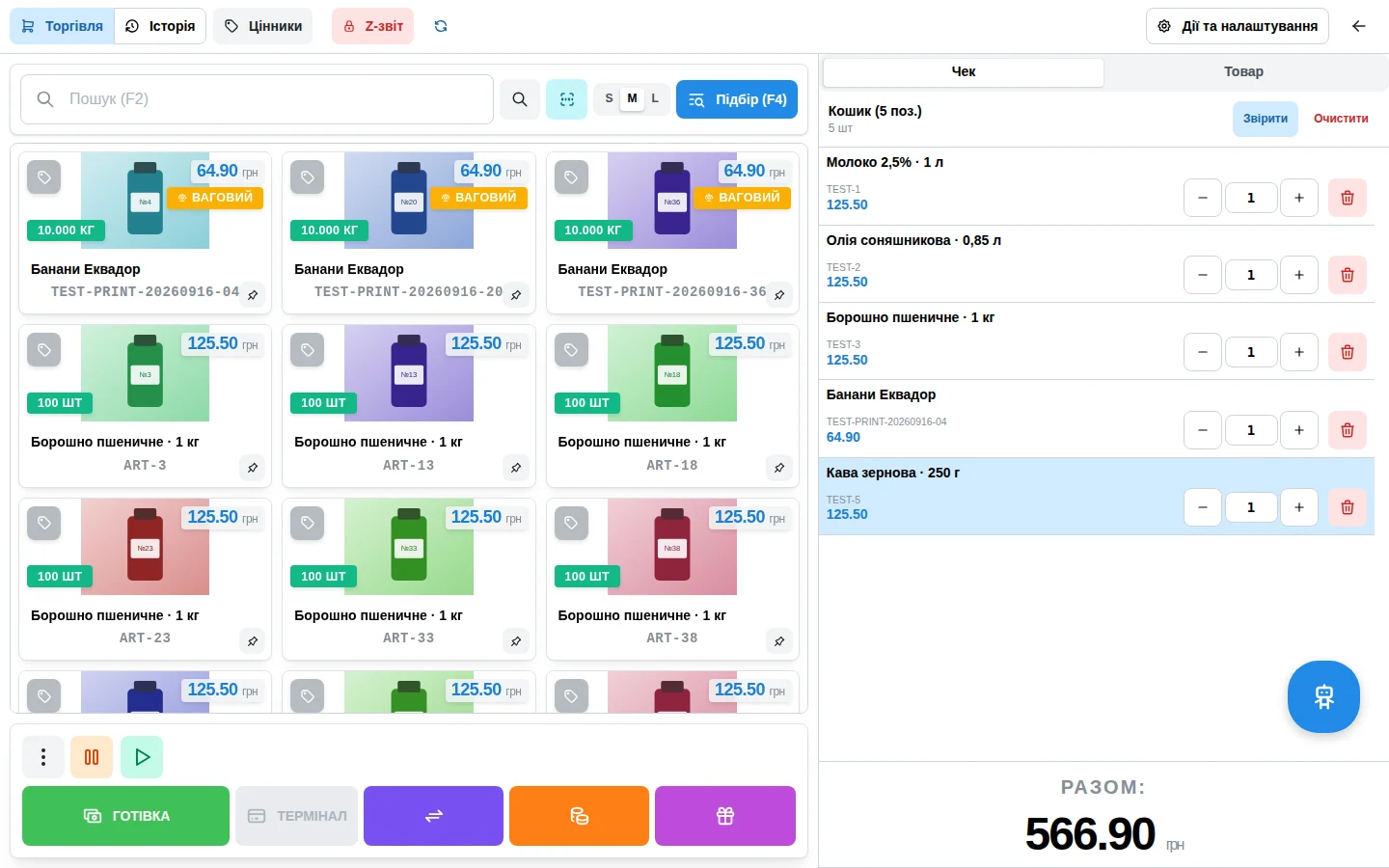Screen dimensions: 1389x868
Task: Switch to the Історія tab
Action: coord(160,26)
